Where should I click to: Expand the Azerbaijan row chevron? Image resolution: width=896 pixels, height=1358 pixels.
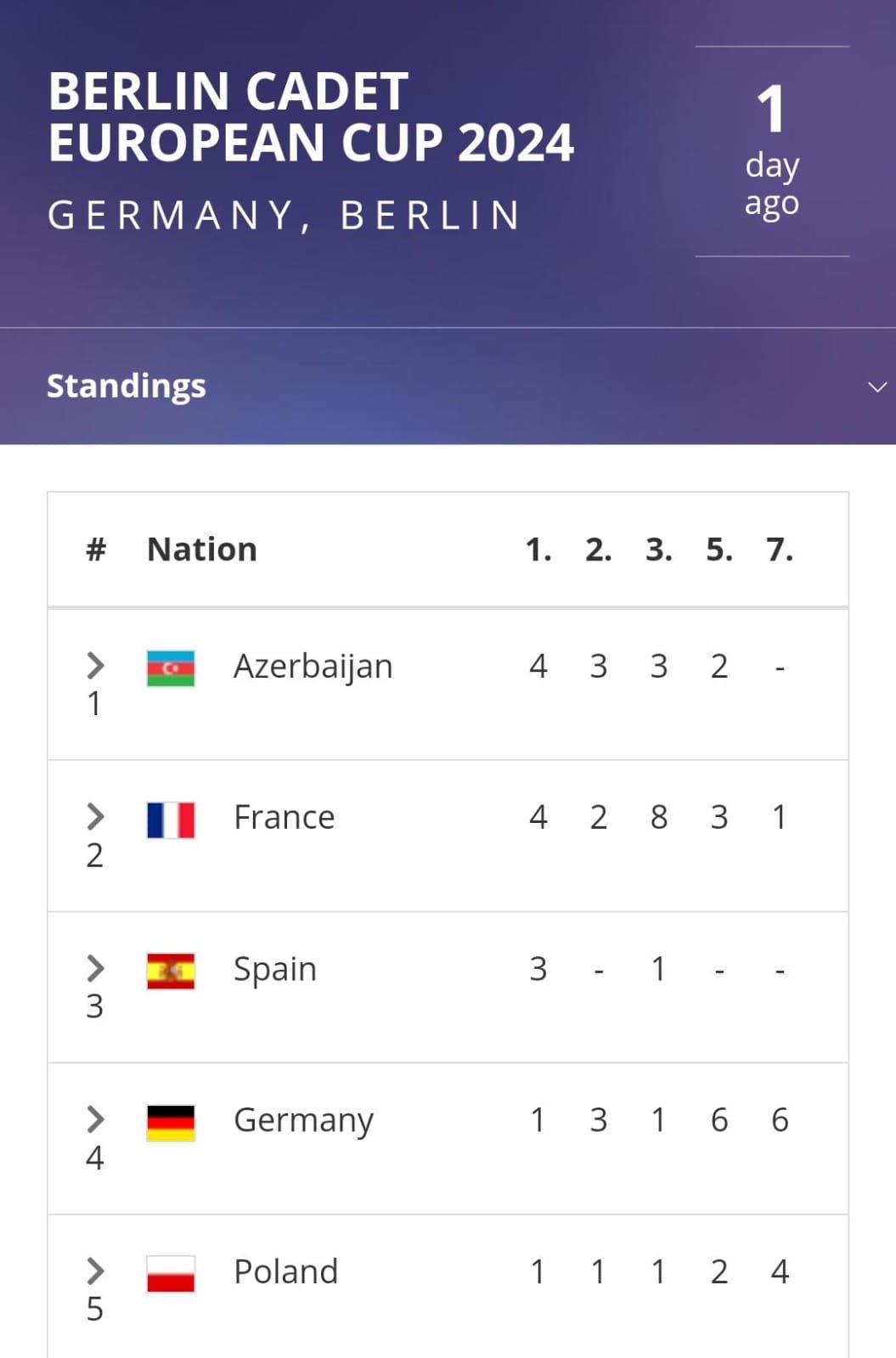[95, 666]
